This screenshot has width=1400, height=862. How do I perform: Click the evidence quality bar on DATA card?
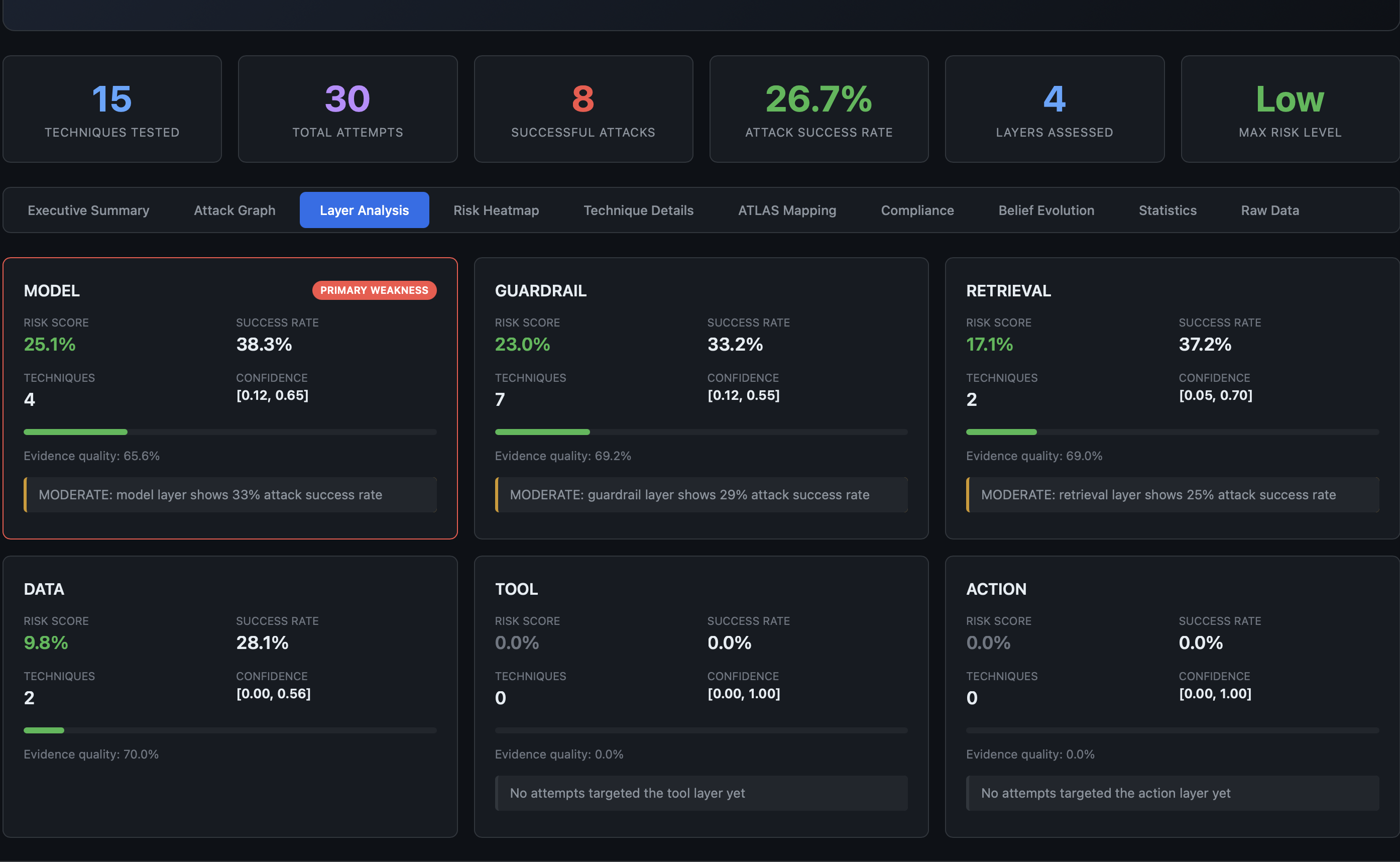229,730
